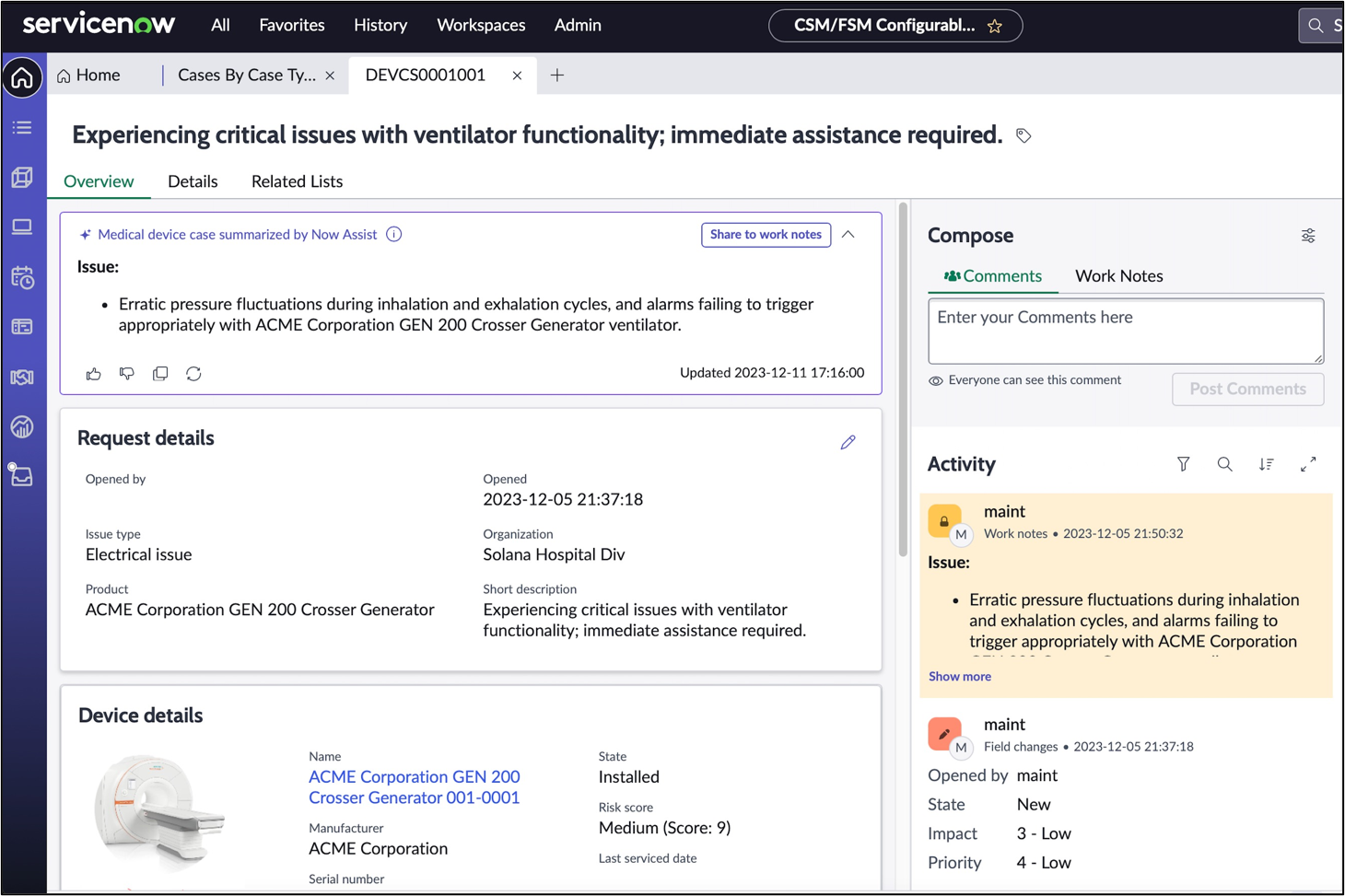Click the maint work notes lock avatar

944,521
